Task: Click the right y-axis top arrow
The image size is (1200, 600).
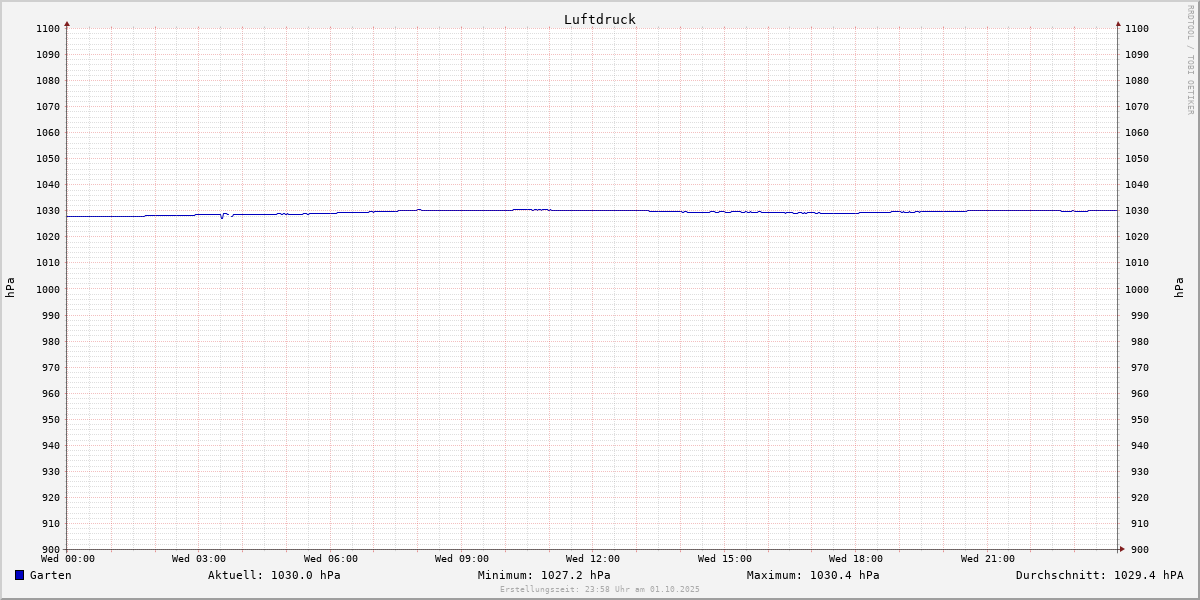Action: [x=1118, y=23]
